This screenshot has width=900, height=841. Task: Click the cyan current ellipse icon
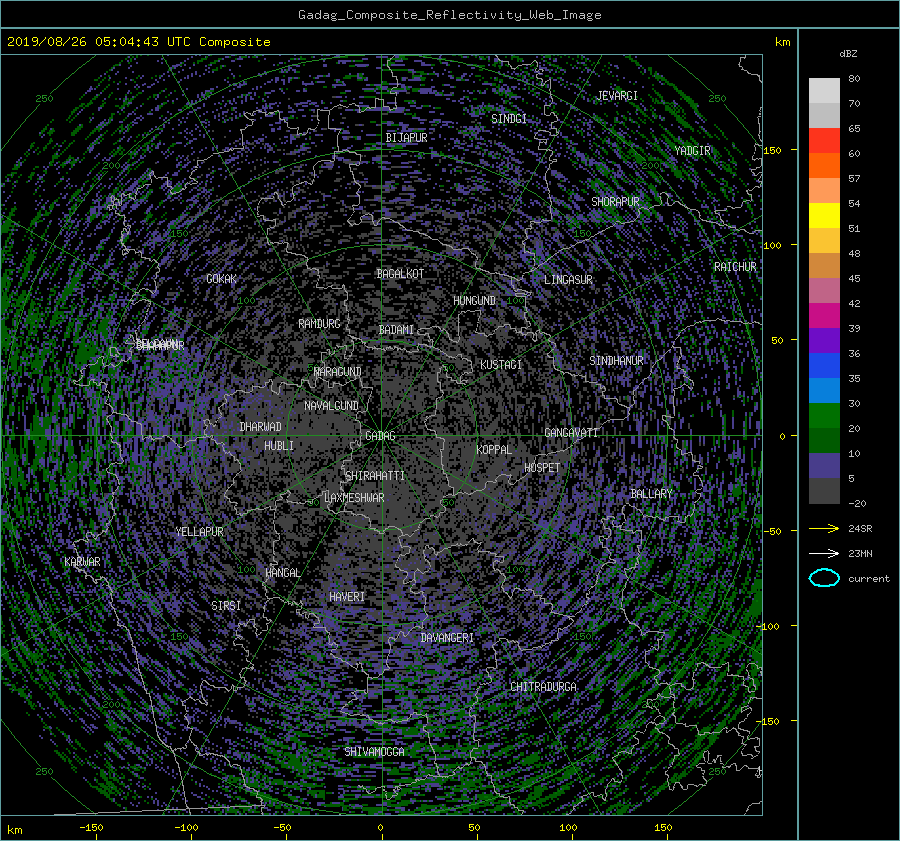coord(824,578)
